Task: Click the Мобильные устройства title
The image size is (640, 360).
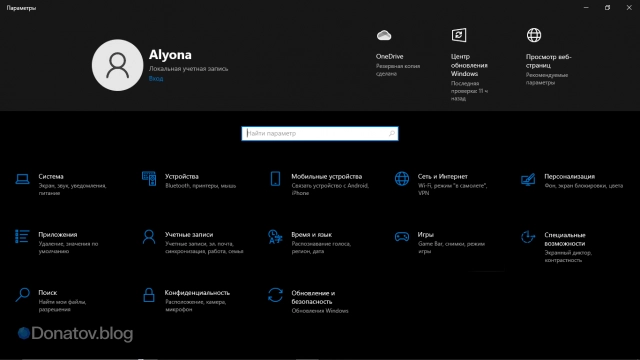Action: tap(327, 176)
